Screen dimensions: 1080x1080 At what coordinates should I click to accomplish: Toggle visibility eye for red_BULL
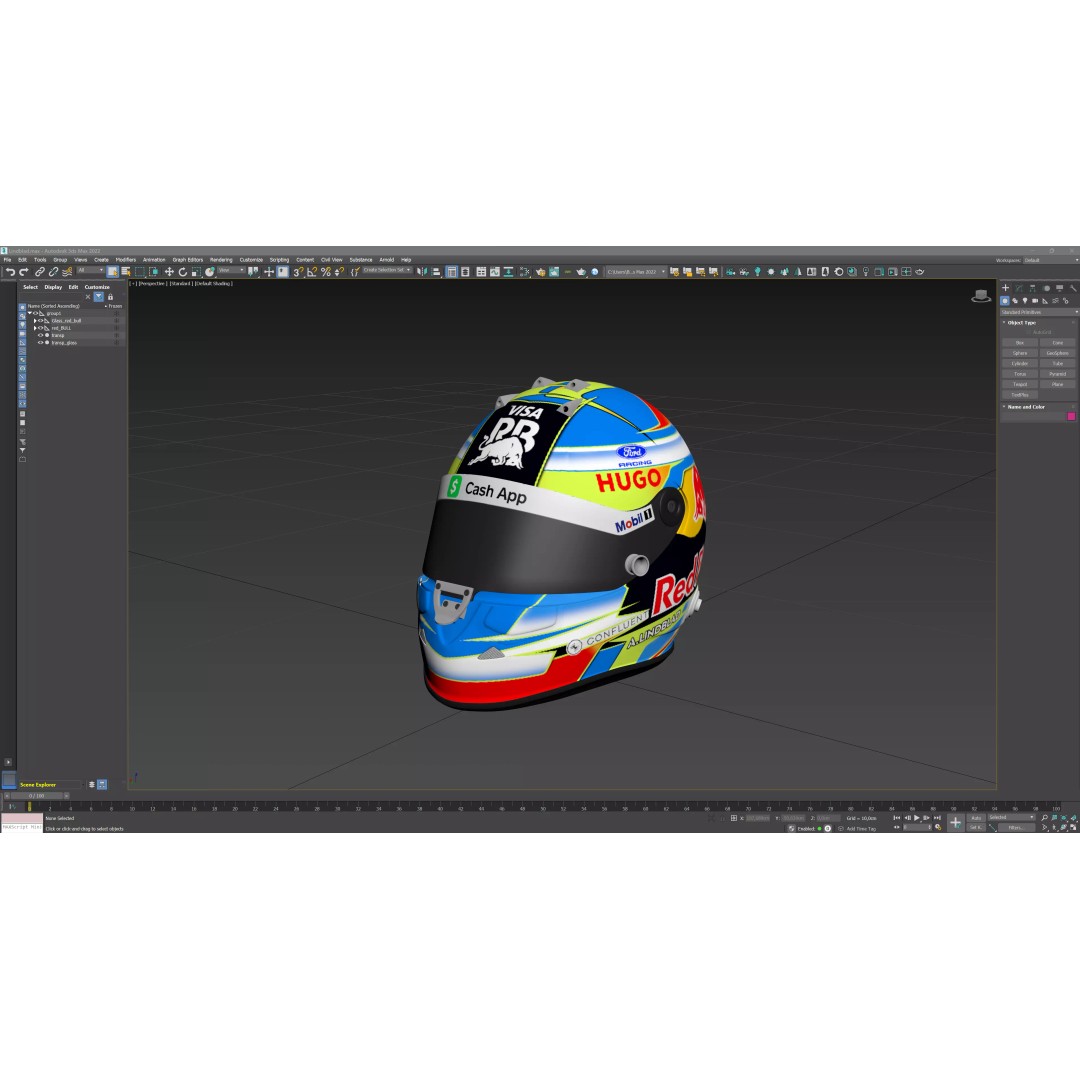point(41,328)
